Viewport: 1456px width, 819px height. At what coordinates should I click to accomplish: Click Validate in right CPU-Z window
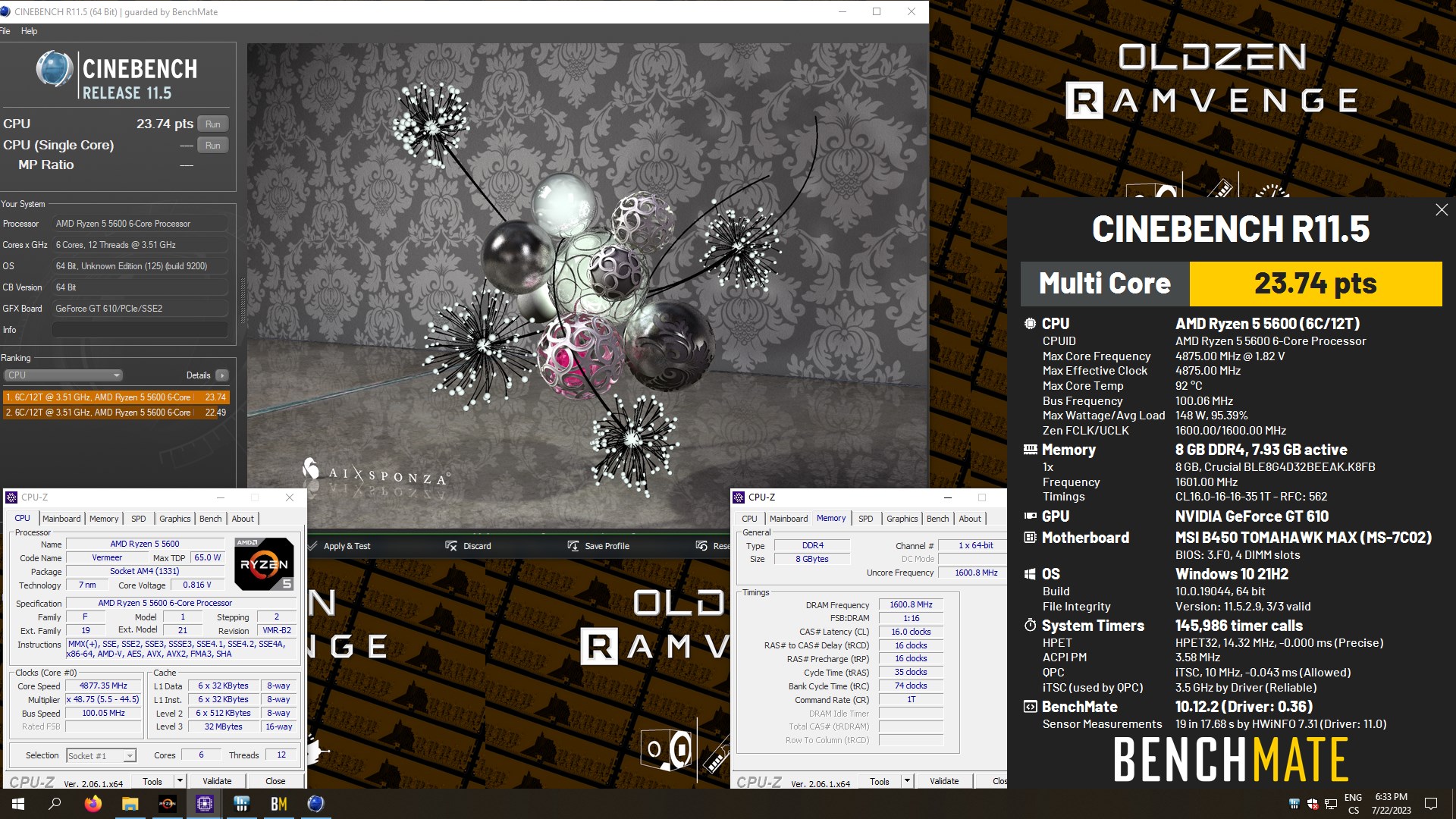click(x=944, y=781)
